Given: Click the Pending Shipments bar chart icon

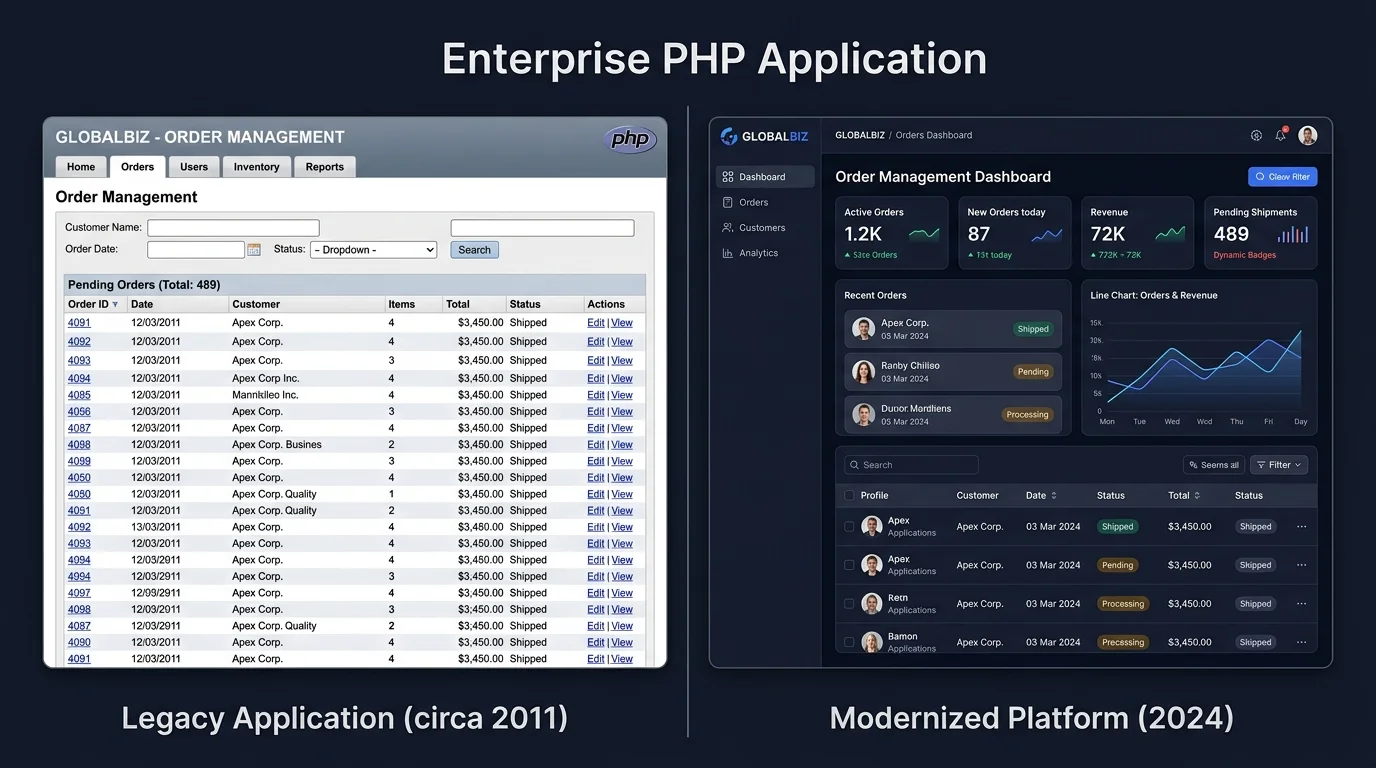Looking at the screenshot, I should pos(1293,234).
